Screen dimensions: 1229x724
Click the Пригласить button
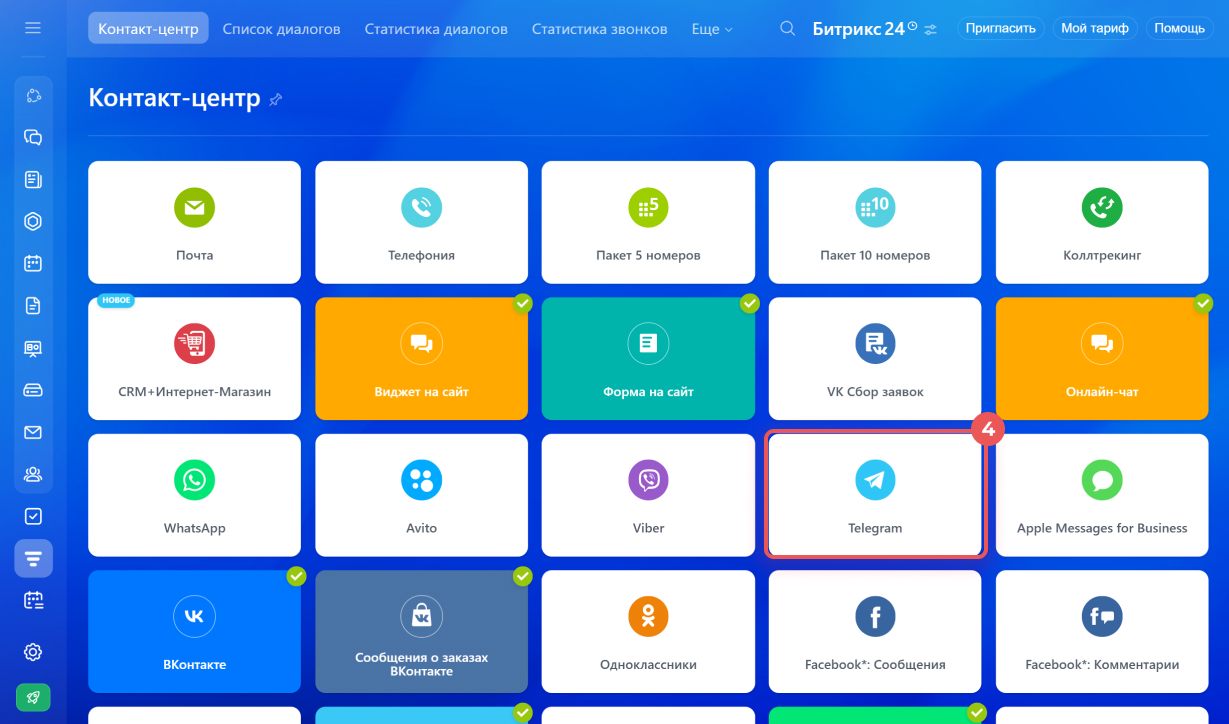[x=1000, y=28]
